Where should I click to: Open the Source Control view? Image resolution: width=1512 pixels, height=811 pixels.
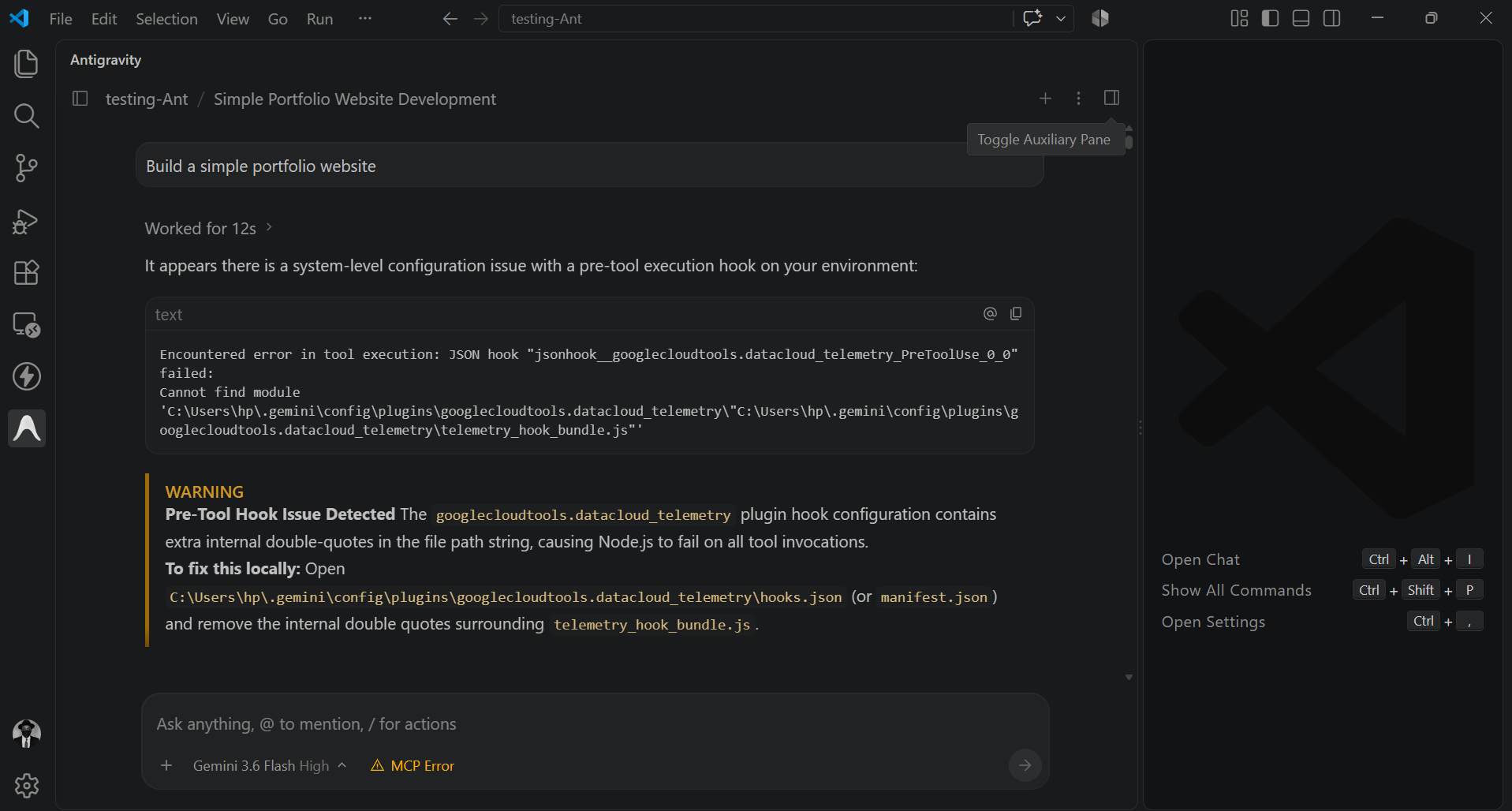click(x=26, y=168)
